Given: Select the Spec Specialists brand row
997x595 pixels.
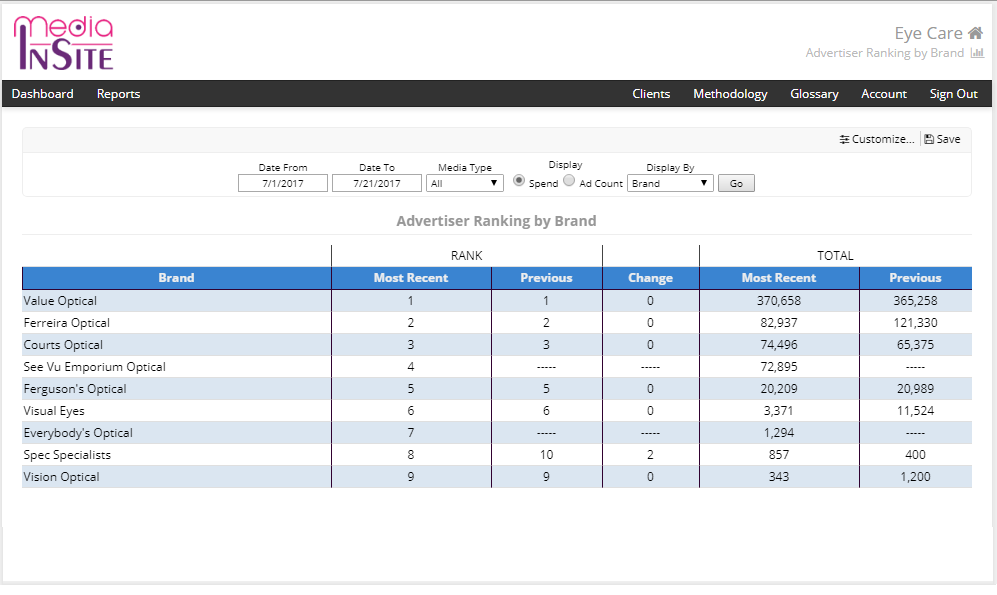Looking at the screenshot, I should [497, 455].
